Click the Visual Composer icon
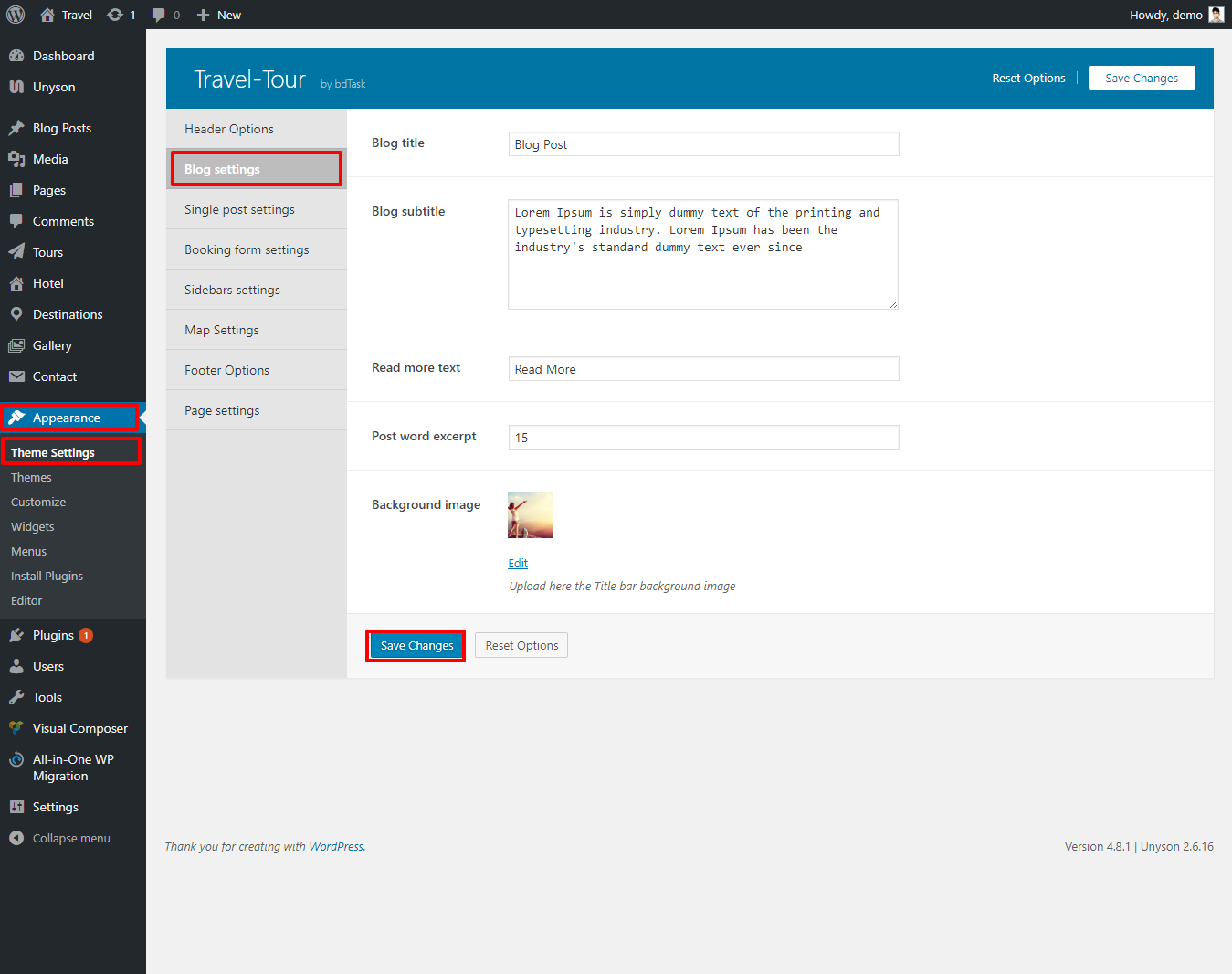The image size is (1232, 974). pos(16,728)
